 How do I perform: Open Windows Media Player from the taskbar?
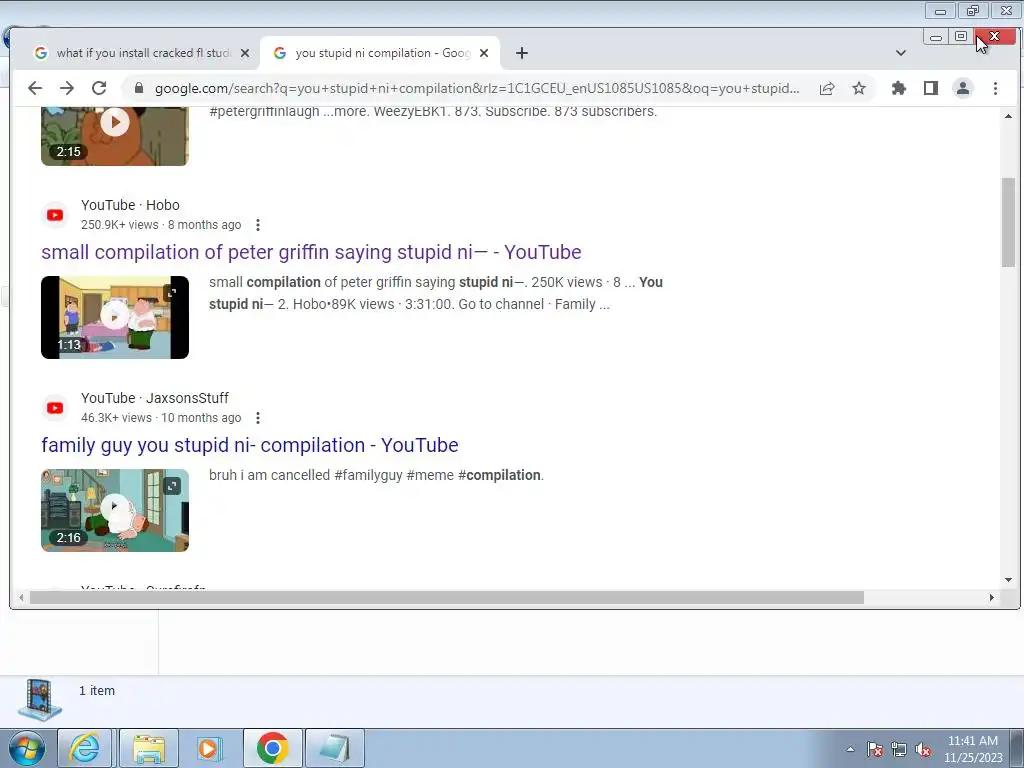210,748
